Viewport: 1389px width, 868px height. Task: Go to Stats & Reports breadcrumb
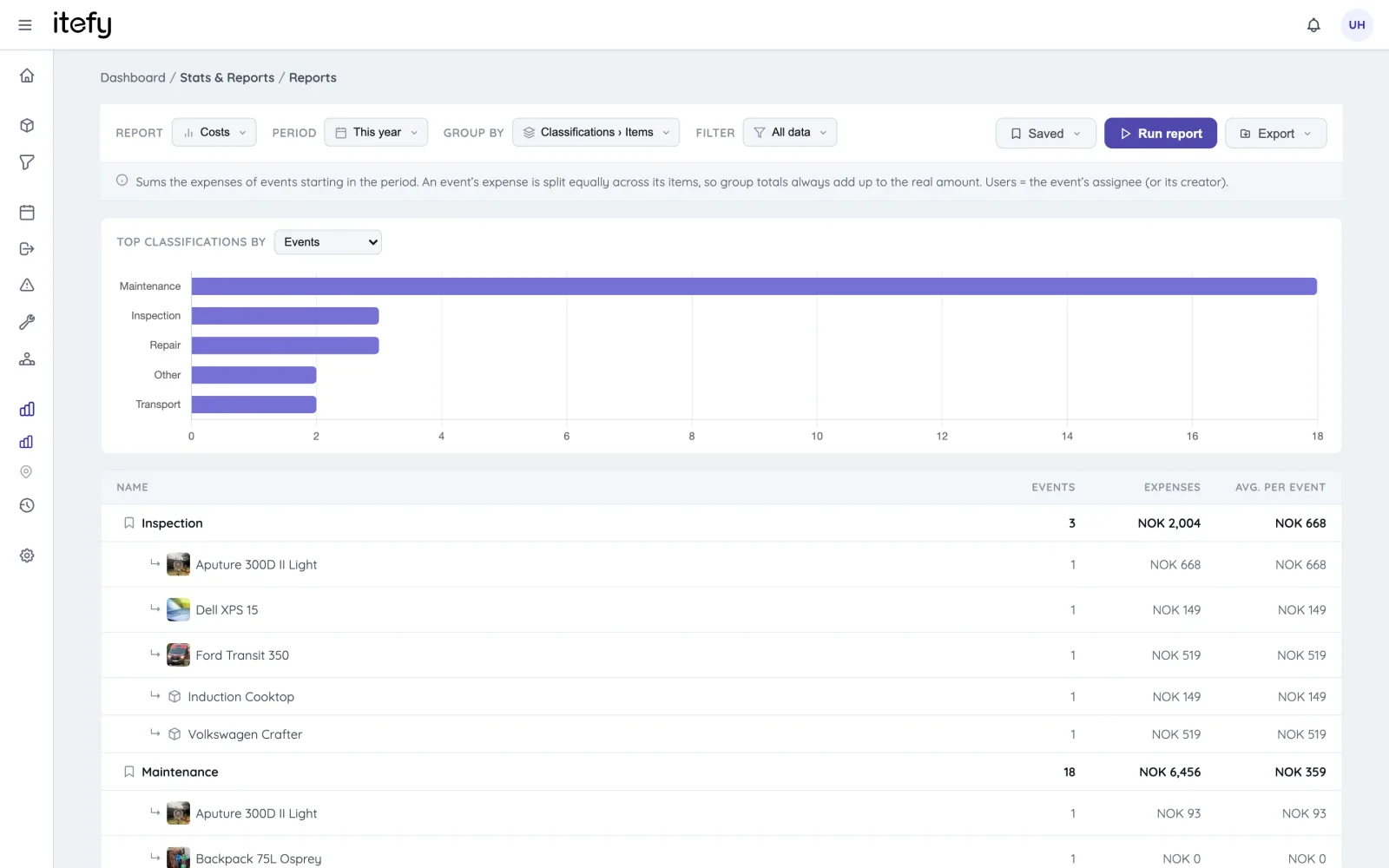coord(227,77)
